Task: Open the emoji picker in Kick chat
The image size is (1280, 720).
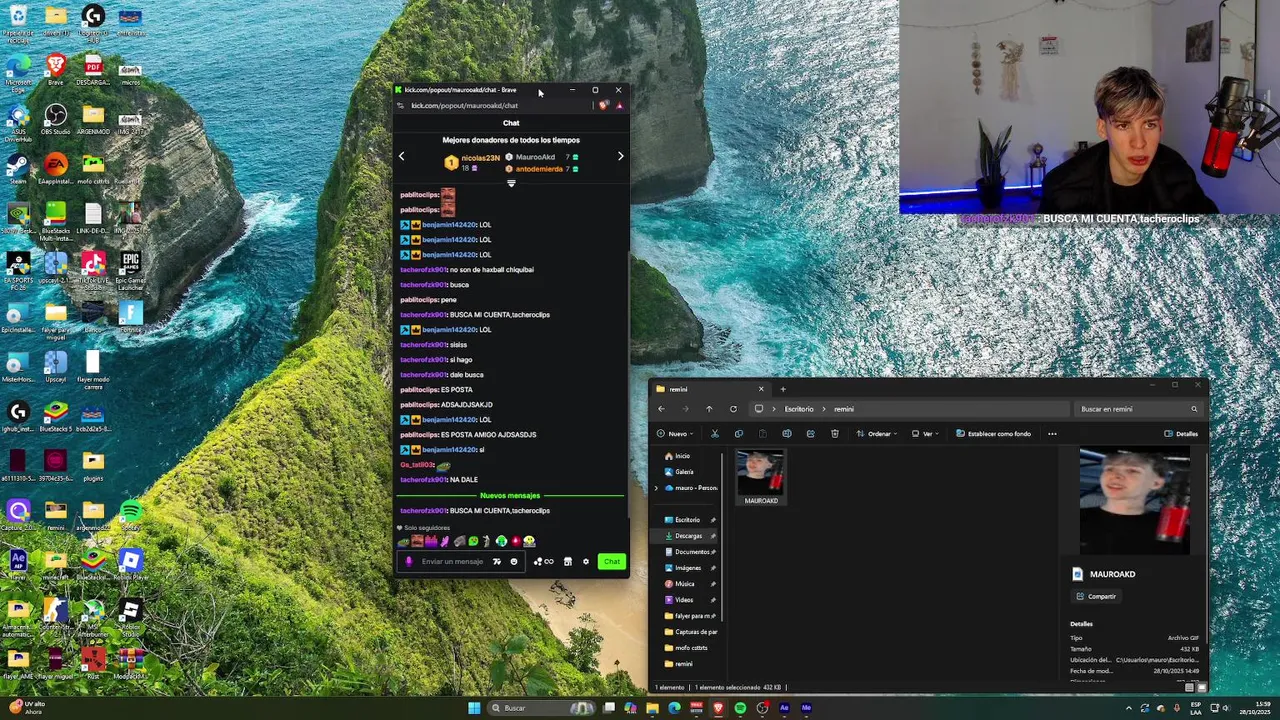Action: pyautogui.click(x=514, y=561)
